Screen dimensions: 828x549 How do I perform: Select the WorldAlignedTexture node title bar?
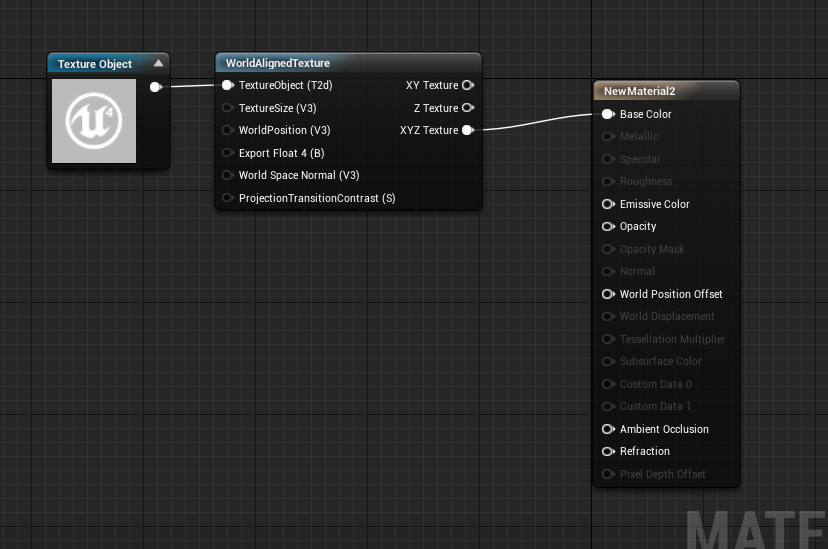(349, 63)
